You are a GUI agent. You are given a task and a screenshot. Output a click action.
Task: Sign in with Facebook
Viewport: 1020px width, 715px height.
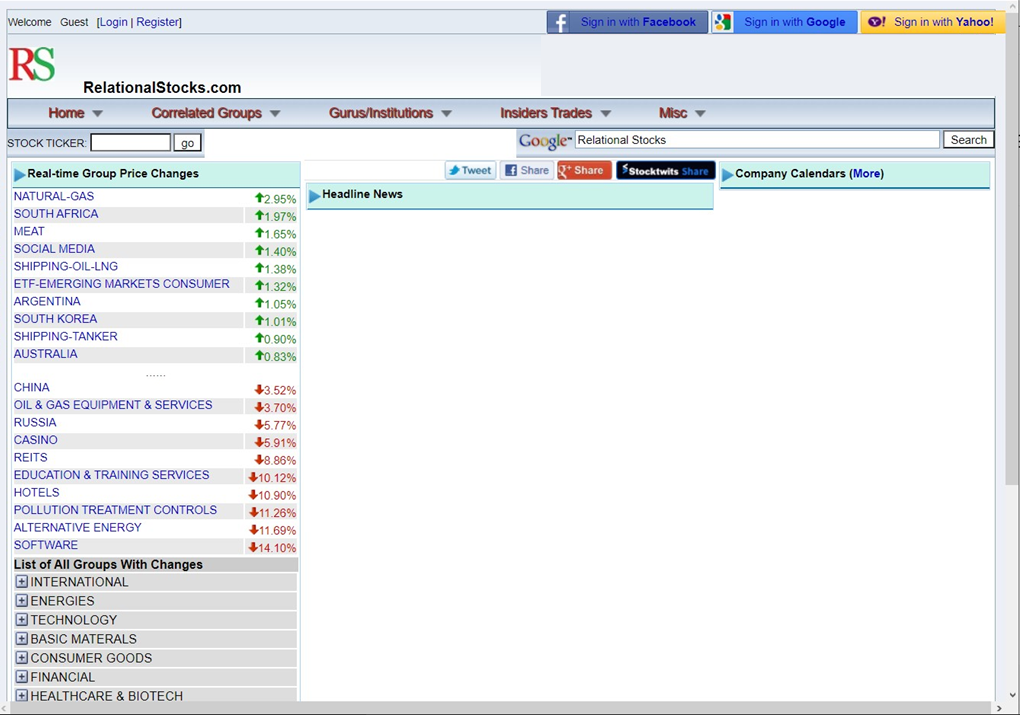pos(627,22)
